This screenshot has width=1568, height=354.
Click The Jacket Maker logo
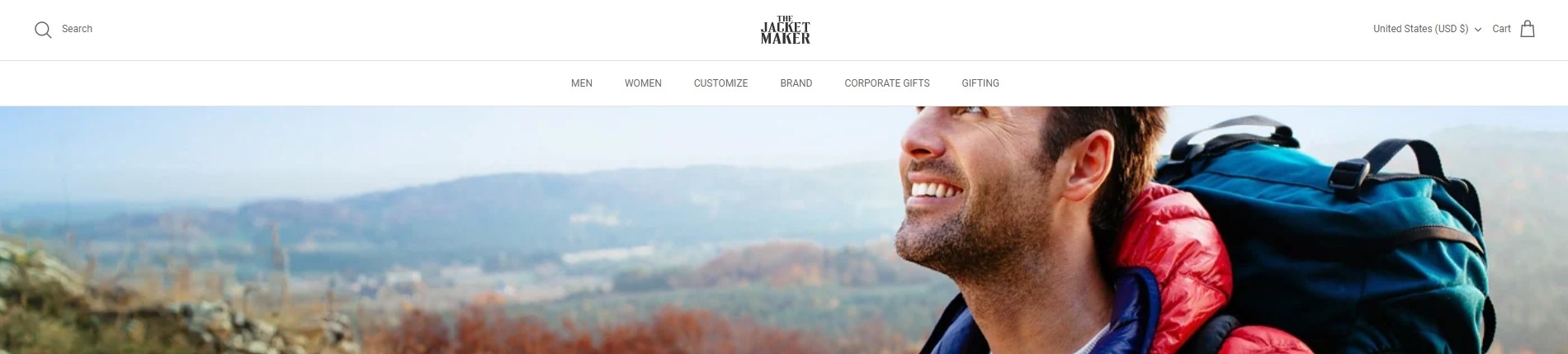(785, 30)
